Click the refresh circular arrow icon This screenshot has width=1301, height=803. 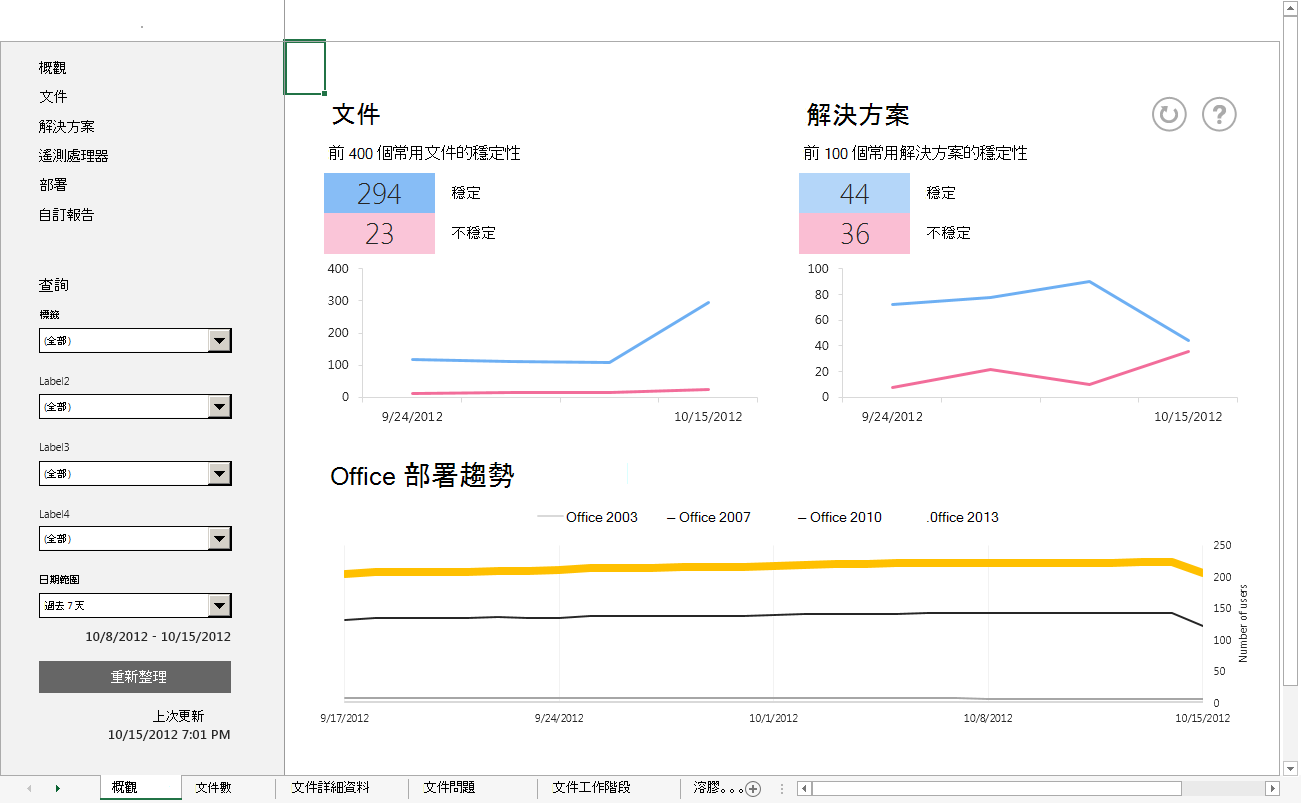point(1168,114)
